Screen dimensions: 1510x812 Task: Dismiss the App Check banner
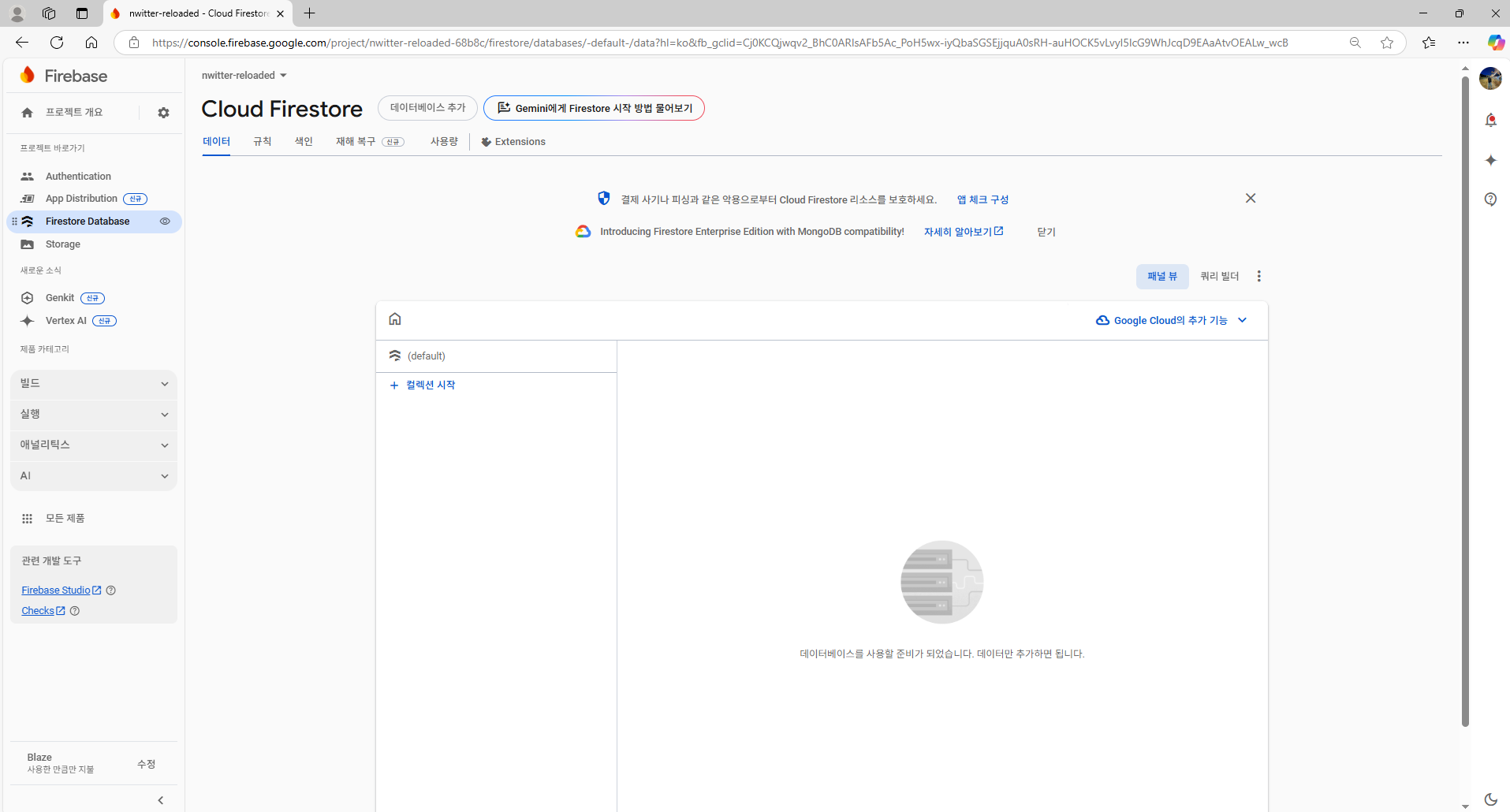click(x=1251, y=198)
